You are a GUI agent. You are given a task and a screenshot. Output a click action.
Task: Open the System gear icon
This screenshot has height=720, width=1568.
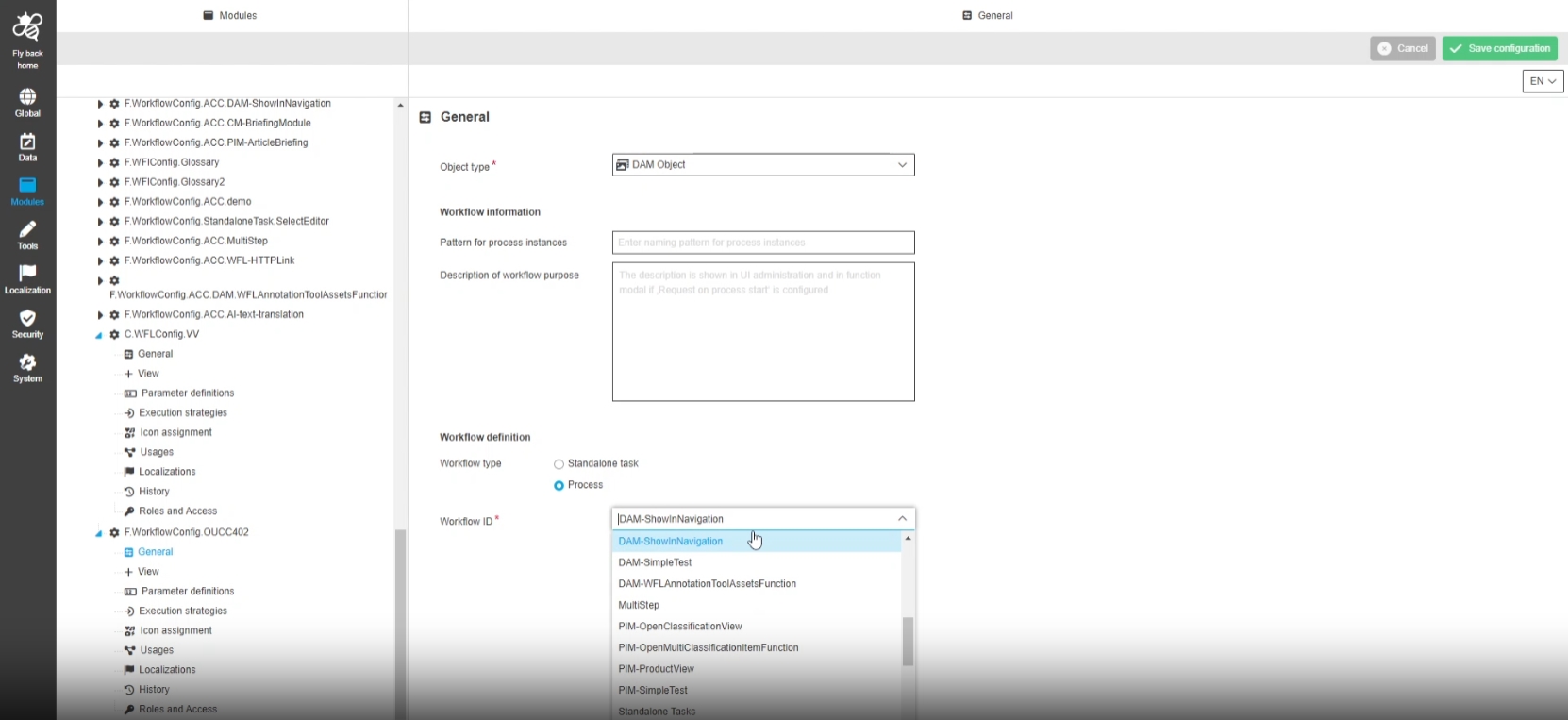click(x=27, y=363)
